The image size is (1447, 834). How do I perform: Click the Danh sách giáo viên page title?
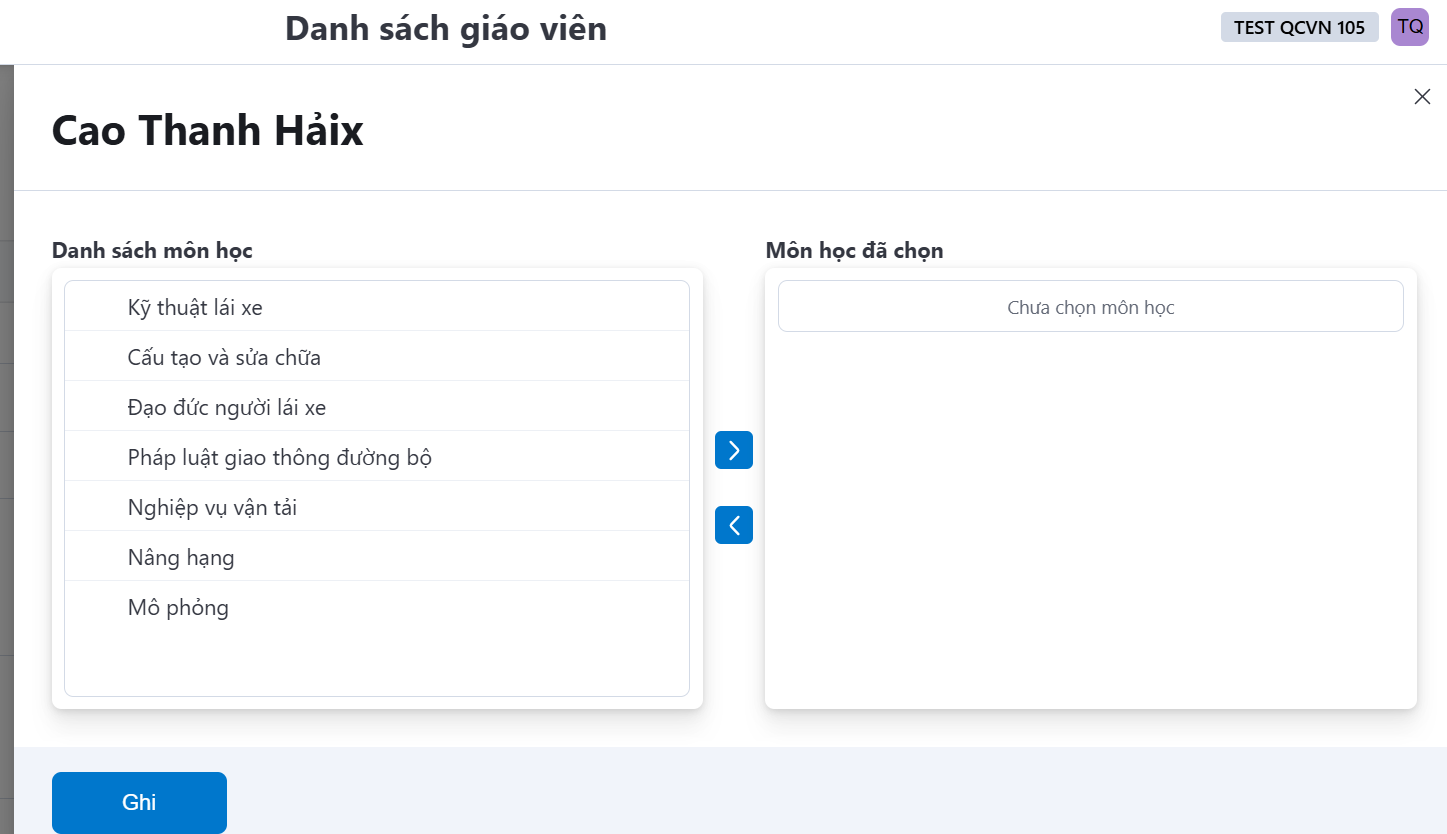(x=446, y=28)
